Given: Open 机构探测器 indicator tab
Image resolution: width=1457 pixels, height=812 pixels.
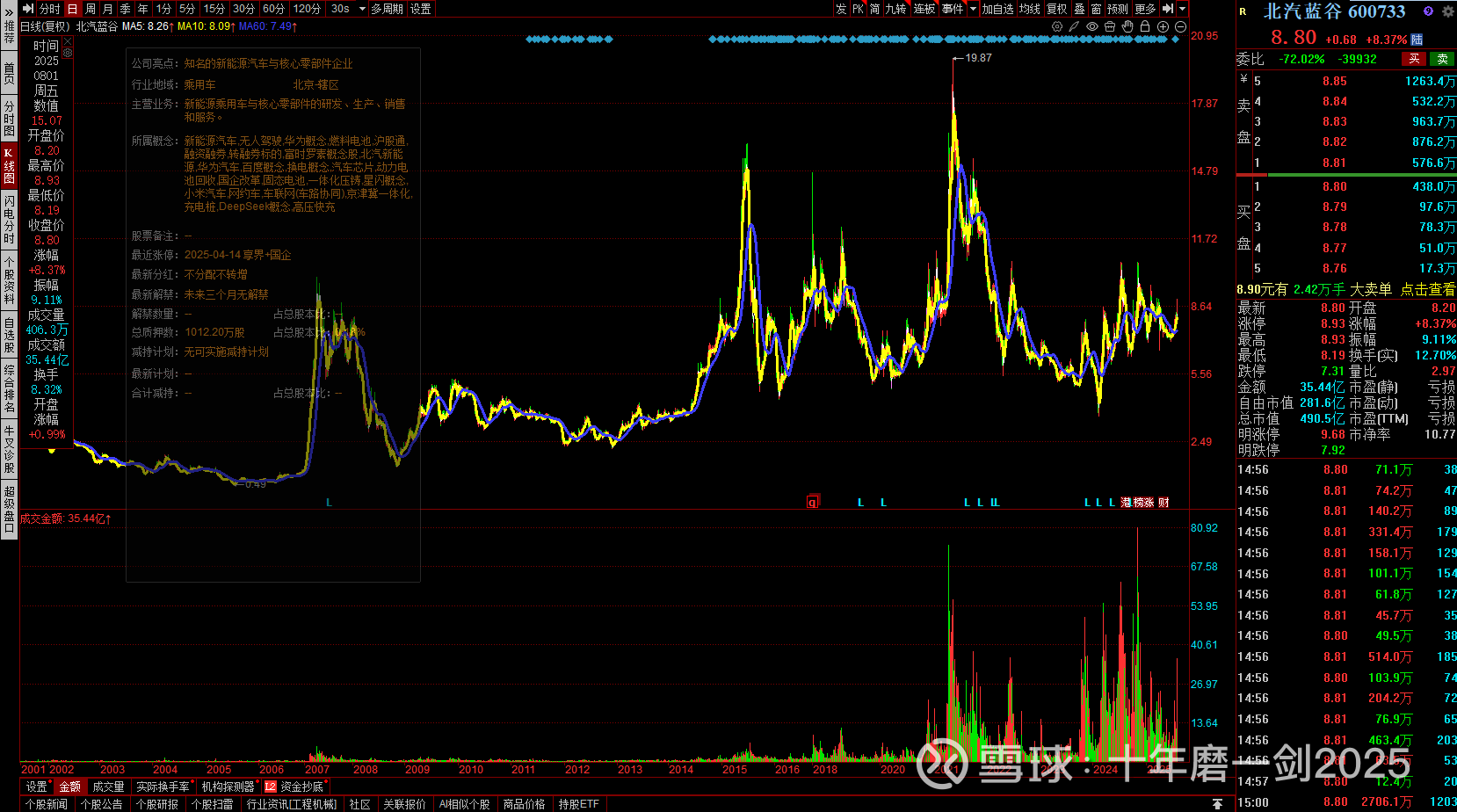Looking at the screenshot, I should [228, 787].
